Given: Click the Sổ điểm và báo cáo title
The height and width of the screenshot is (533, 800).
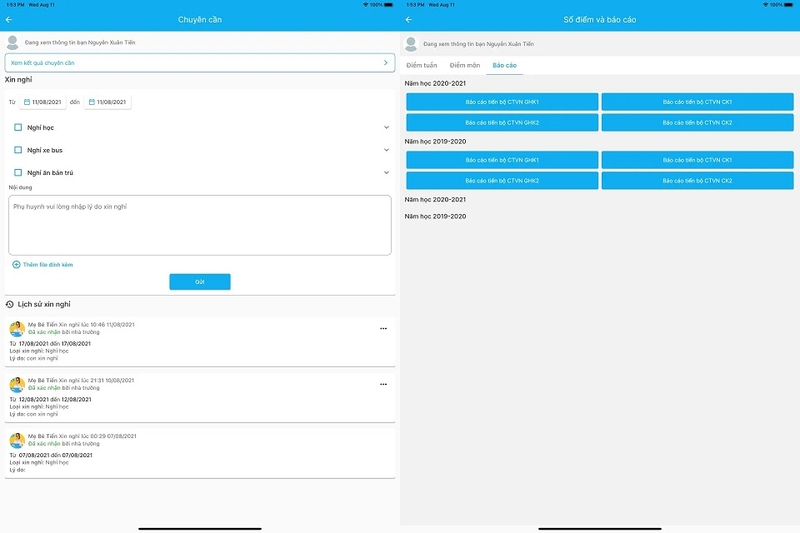Looking at the screenshot, I should point(600,19).
